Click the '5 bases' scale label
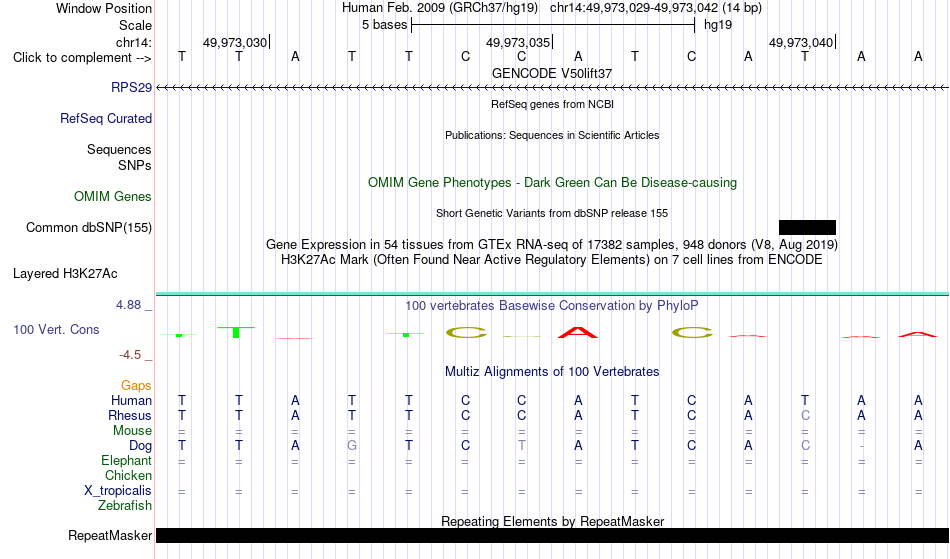This screenshot has height=559, width=950. (x=384, y=25)
